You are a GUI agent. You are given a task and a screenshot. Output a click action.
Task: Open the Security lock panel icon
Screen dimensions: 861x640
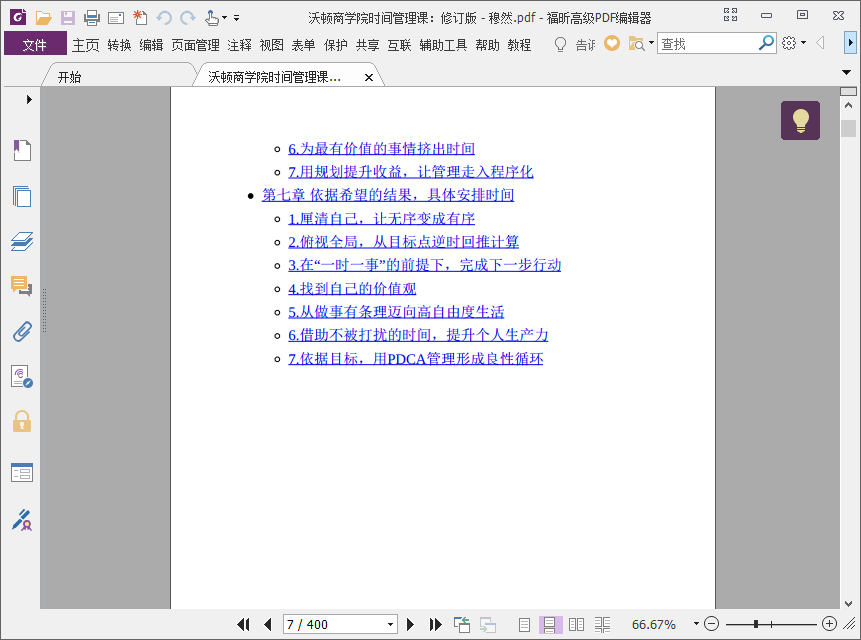click(x=22, y=422)
